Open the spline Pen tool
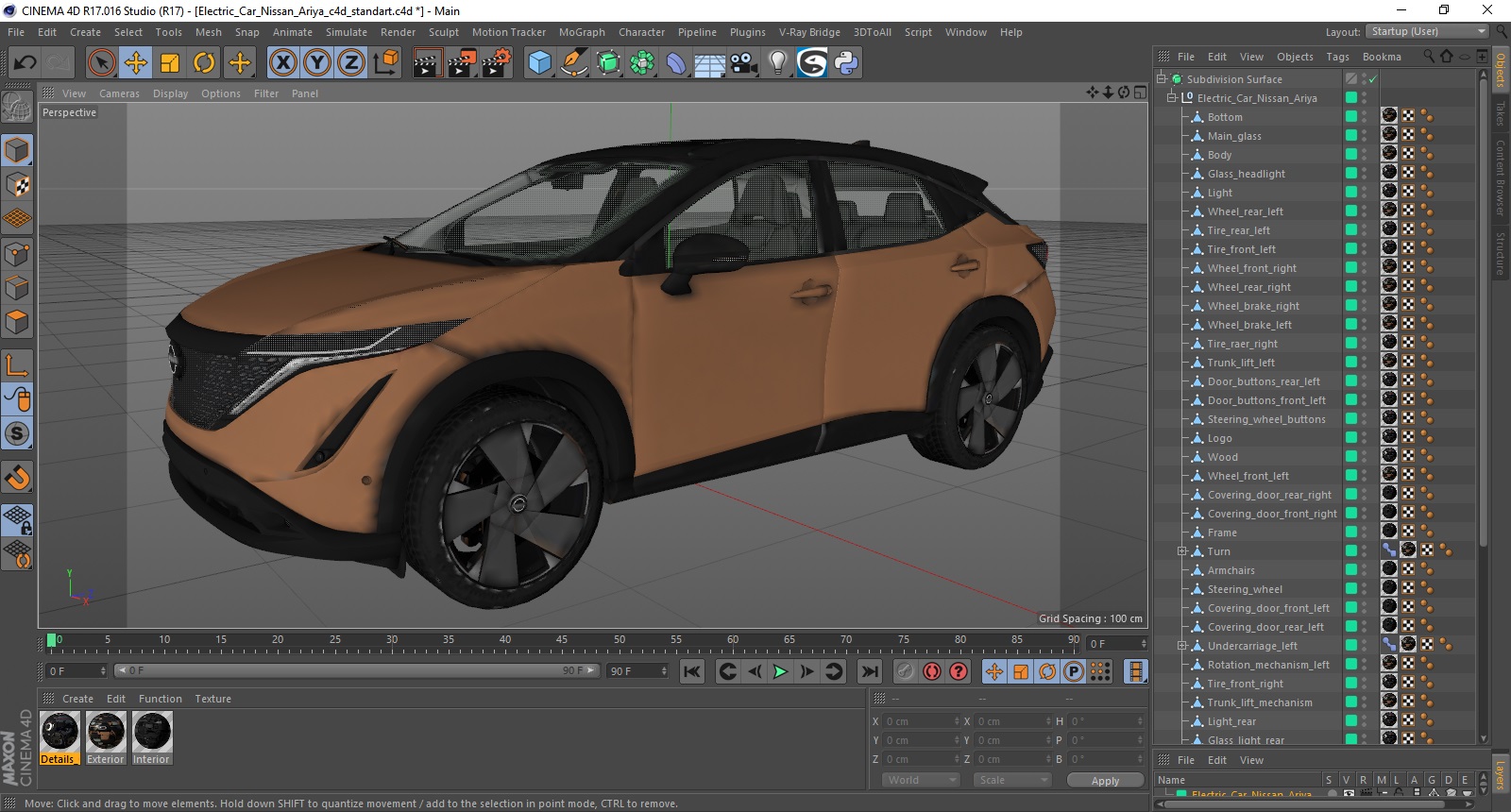This screenshot has width=1511, height=812. click(574, 63)
